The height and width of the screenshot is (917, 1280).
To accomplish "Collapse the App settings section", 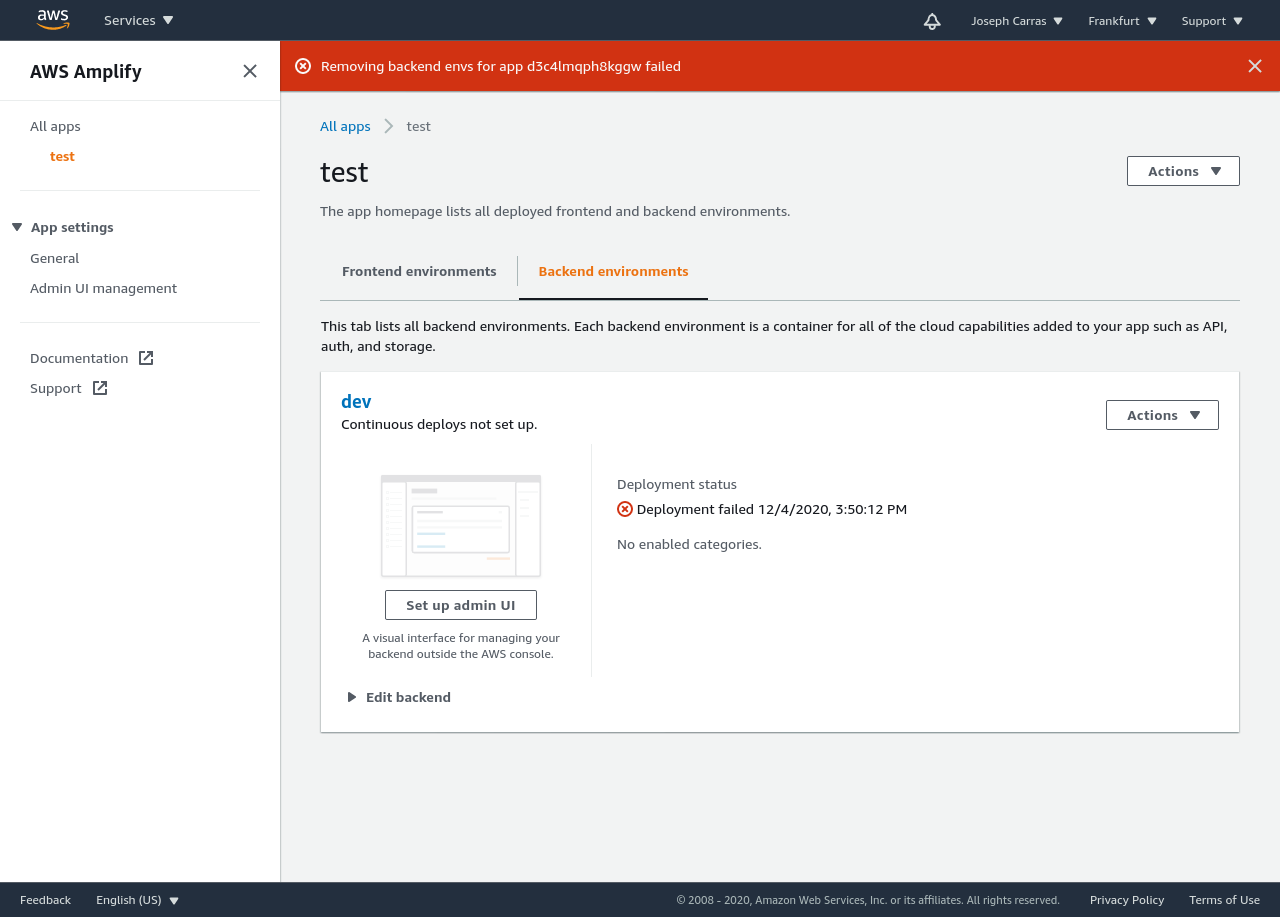I will point(15,227).
